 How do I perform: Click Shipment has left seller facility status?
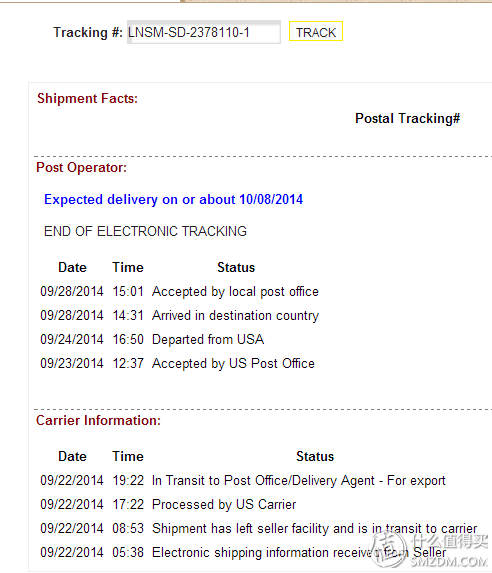point(315,529)
